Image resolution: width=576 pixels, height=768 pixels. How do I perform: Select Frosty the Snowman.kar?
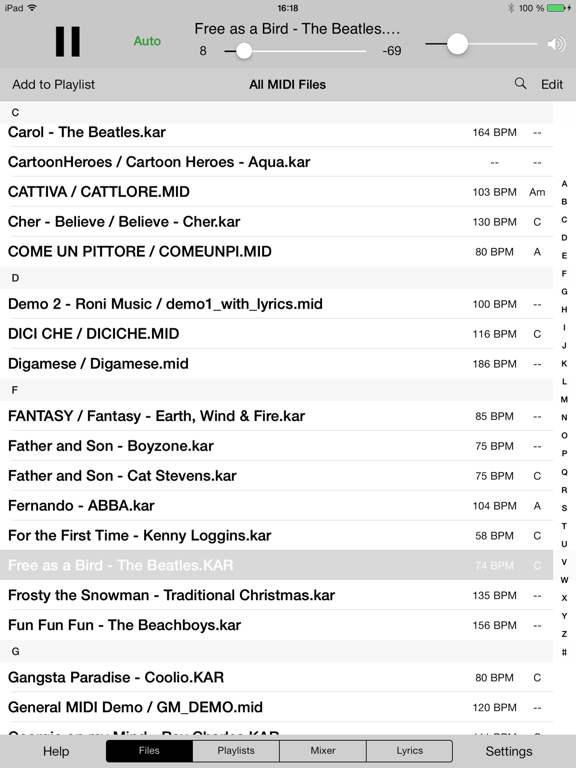coord(277,596)
